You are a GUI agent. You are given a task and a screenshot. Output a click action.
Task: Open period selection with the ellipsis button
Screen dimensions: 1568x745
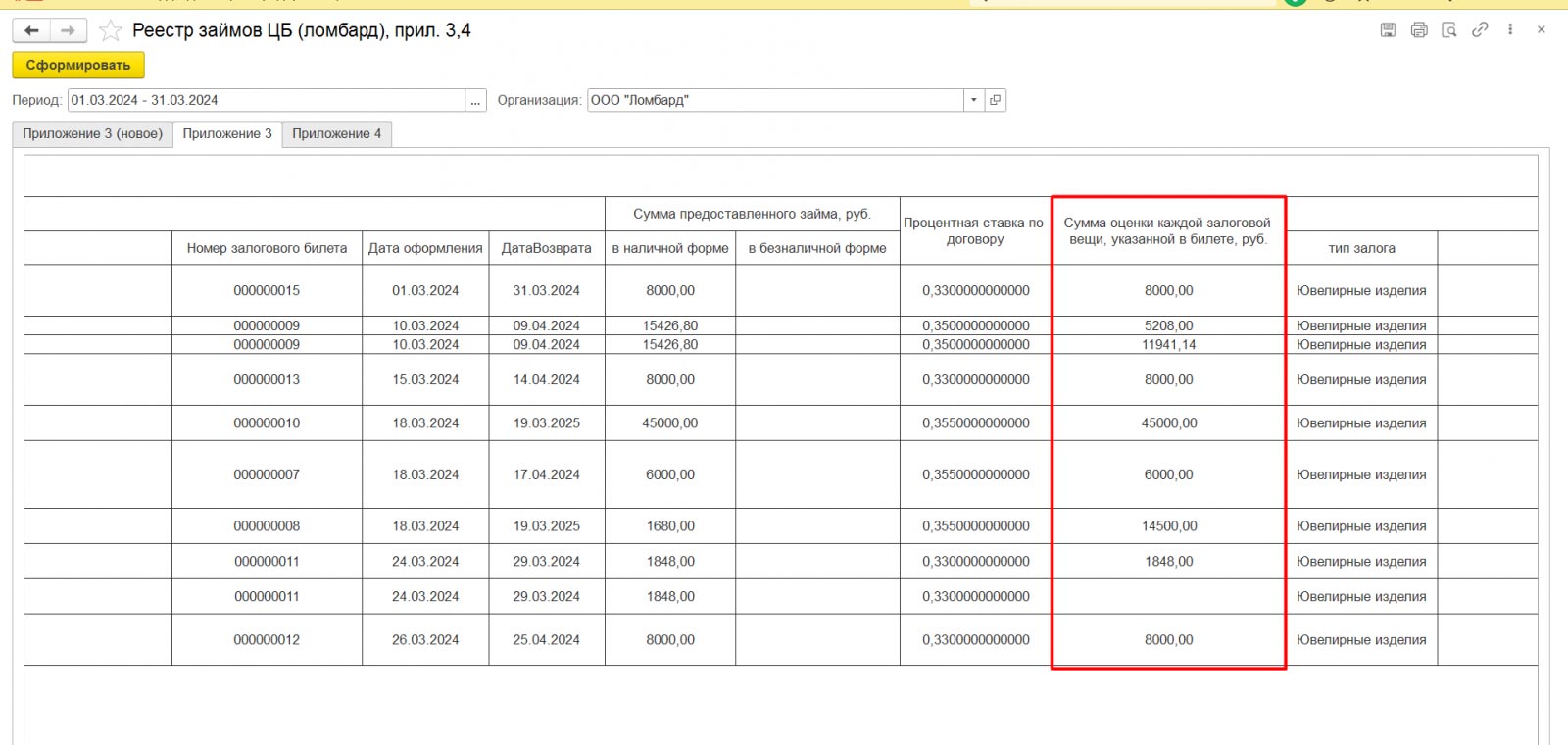[476, 100]
